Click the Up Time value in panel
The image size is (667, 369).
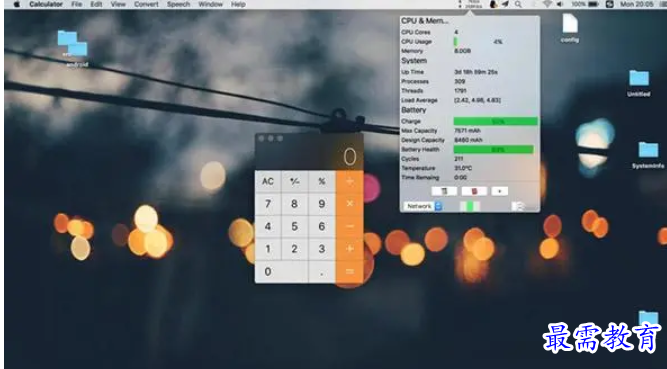pyautogui.click(x=476, y=72)
